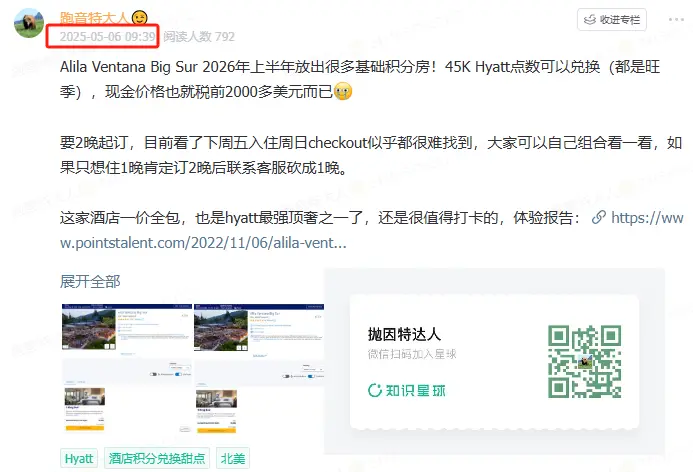Open the three-dot more options menu
The width and height of the screenshot is (693, 472).
(x=676, y=19)
